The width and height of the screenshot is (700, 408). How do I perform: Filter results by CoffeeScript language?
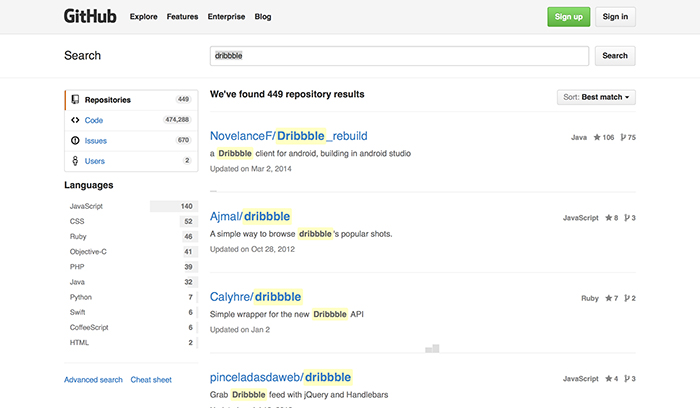tap(131, 328)
